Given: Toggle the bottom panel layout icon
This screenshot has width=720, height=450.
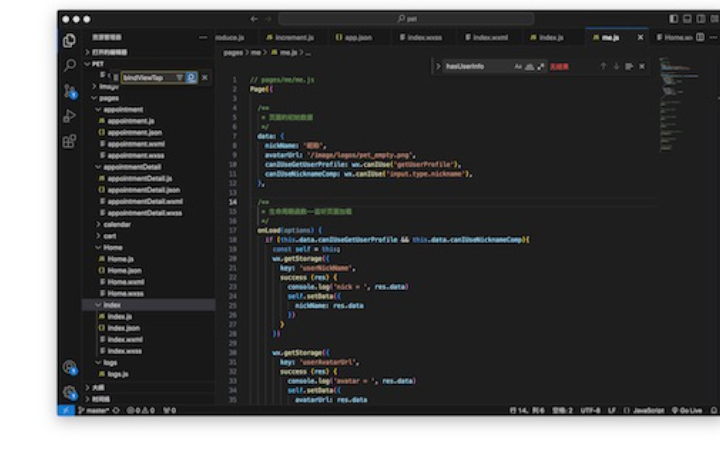Looking at the screenshot, I should 687,19.
